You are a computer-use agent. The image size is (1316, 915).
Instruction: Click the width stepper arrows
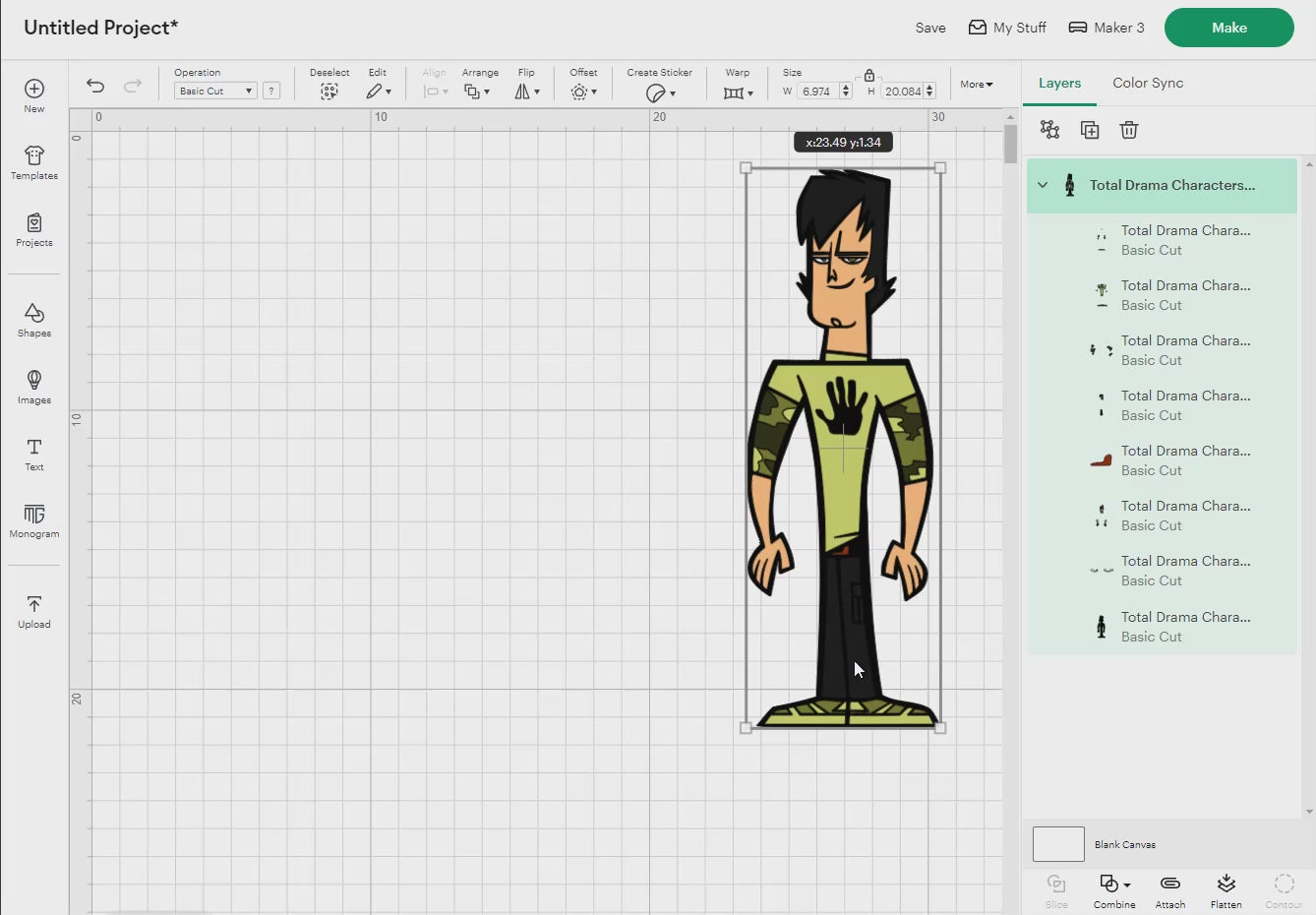point(846,91)
